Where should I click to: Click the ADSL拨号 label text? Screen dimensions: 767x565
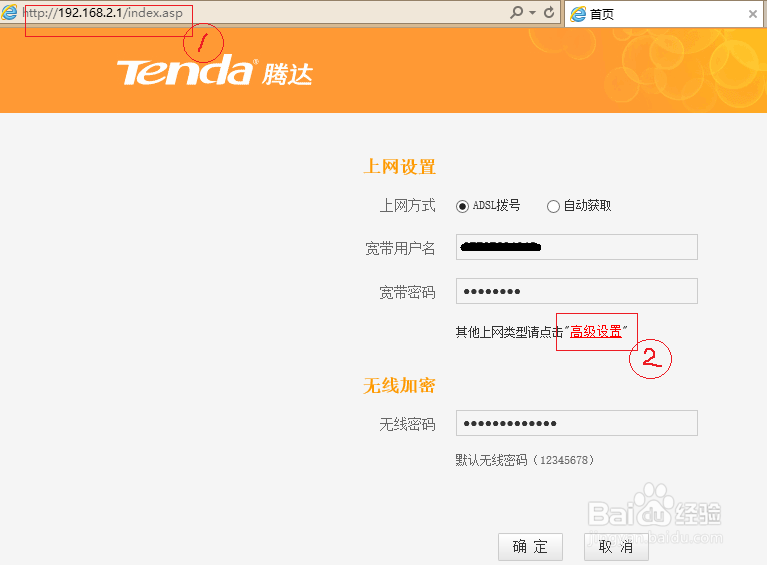pyautogui.click(x=496, y=205)
